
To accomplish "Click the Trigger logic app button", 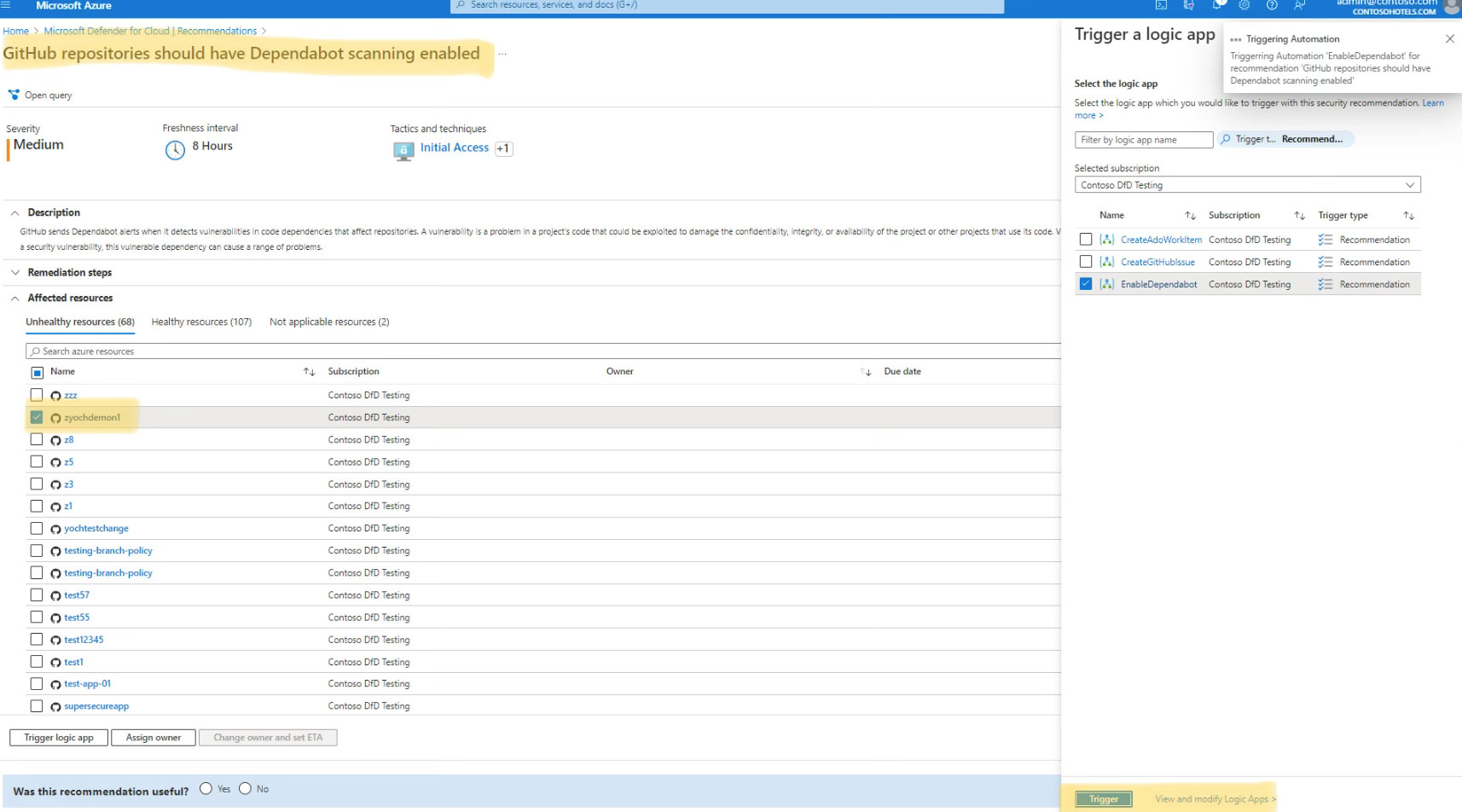I will pos(59,738).
